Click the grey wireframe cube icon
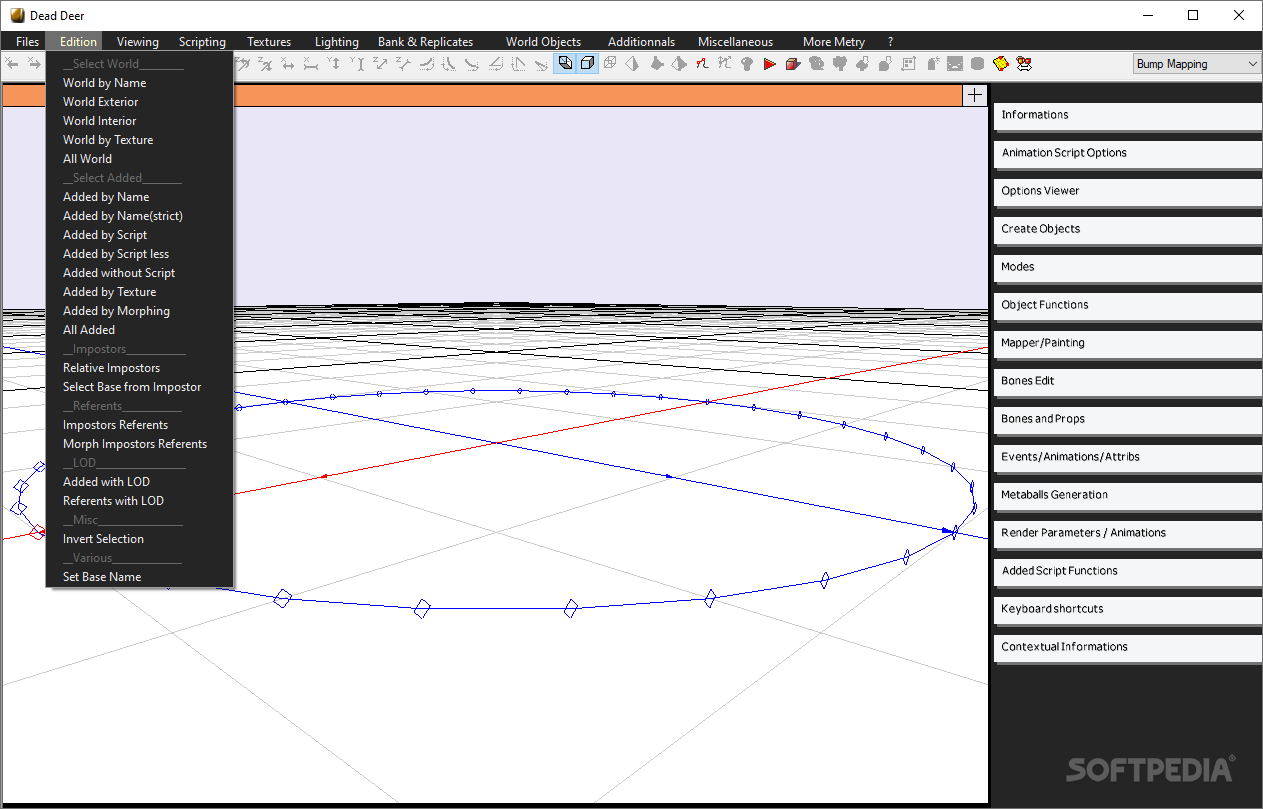The width and height of the screenshot is (1263, 809). 610,64
